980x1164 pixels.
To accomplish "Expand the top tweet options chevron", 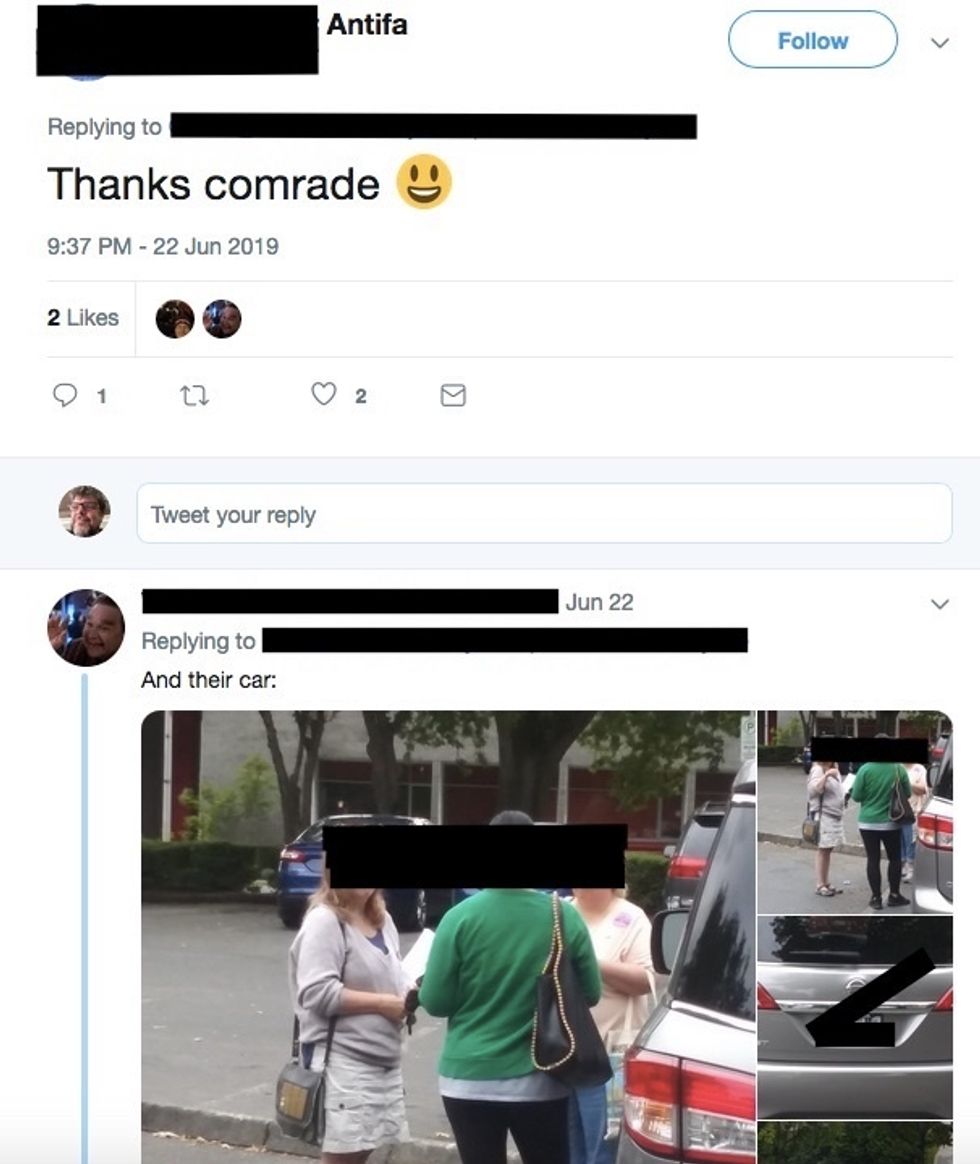I will point(940,42).
